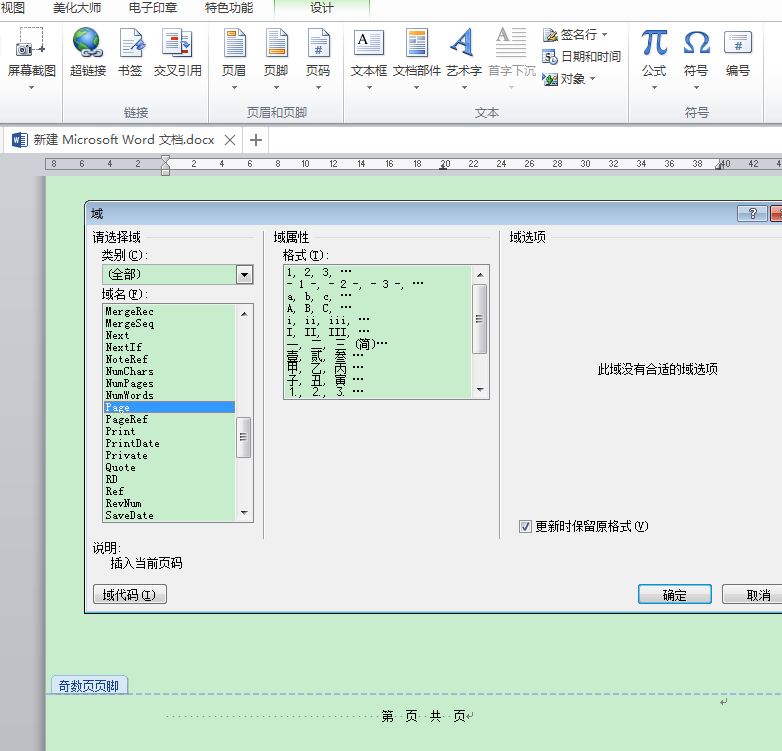Switch to the Design (设计) tab
This screenshot has height=751, width=782.
[322, 8]
